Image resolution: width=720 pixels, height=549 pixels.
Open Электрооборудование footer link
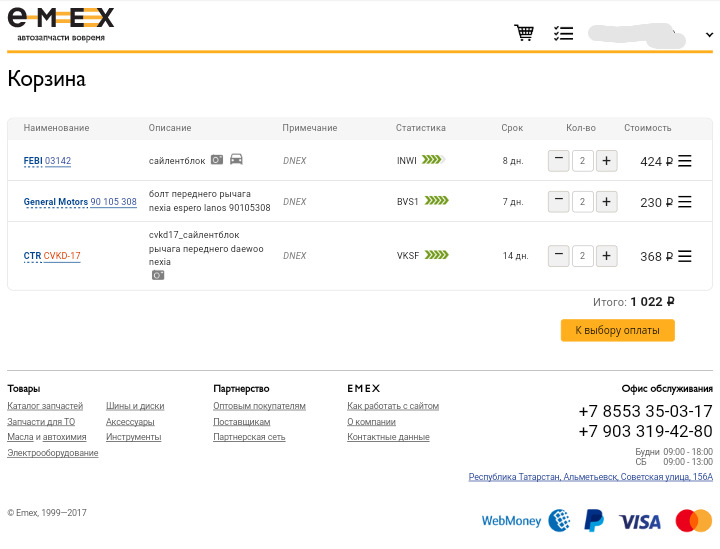[x=53, y=453]
